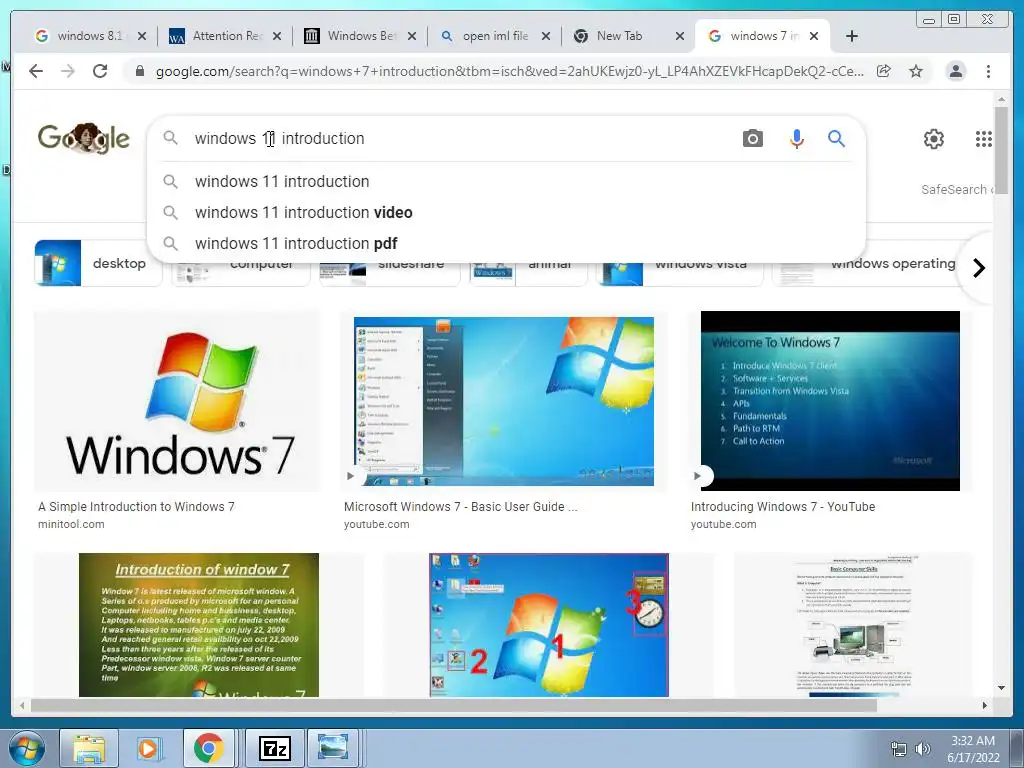Bookmark this page with the star icon
Viewport: 1024px width, 768px height.
pyautogui.click(x=916, y=71)
